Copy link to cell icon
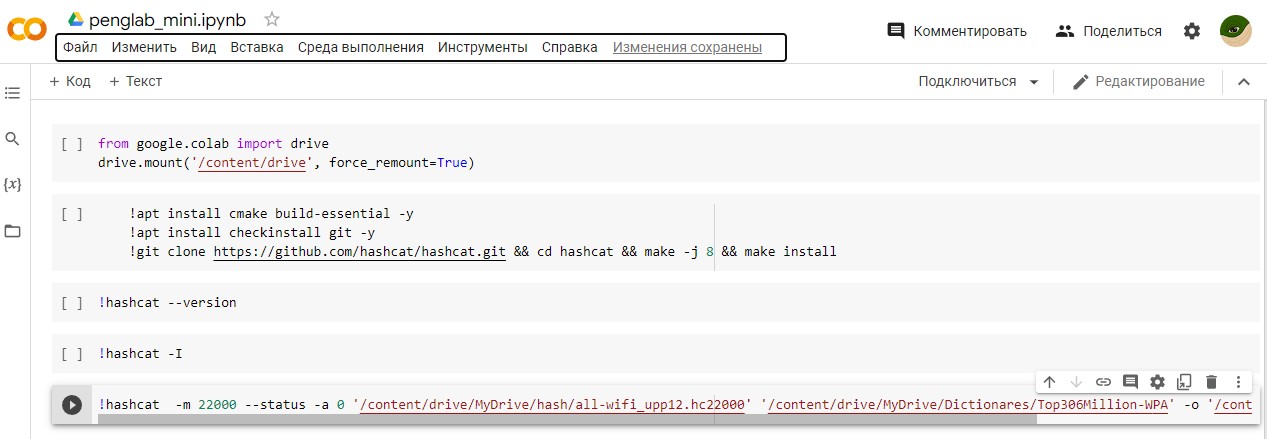Image resolution: width=1267 pixels, height=439 pixels. click(1103, 381)
